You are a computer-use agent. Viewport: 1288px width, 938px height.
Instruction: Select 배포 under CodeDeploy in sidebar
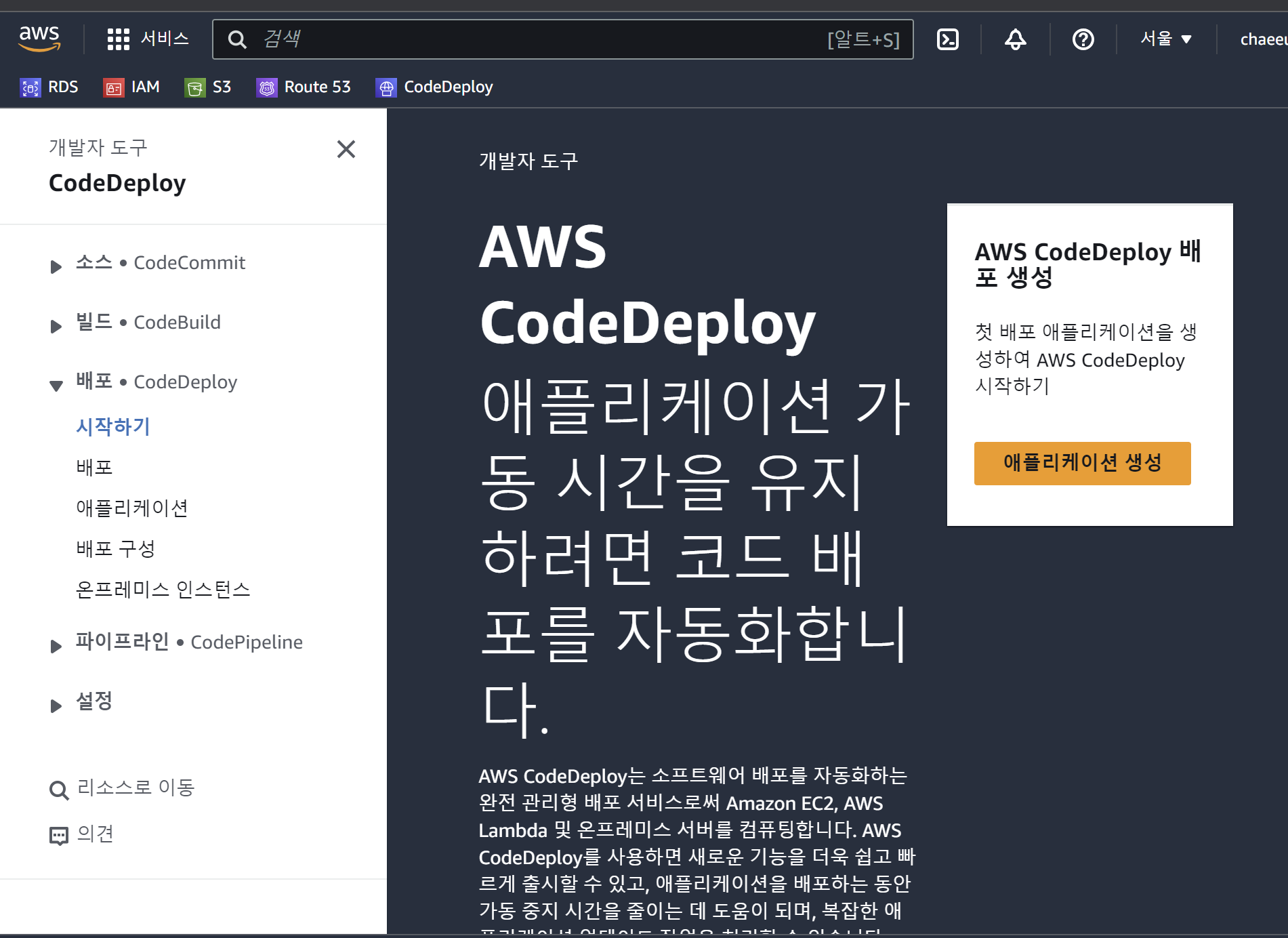tap(94, 467)
